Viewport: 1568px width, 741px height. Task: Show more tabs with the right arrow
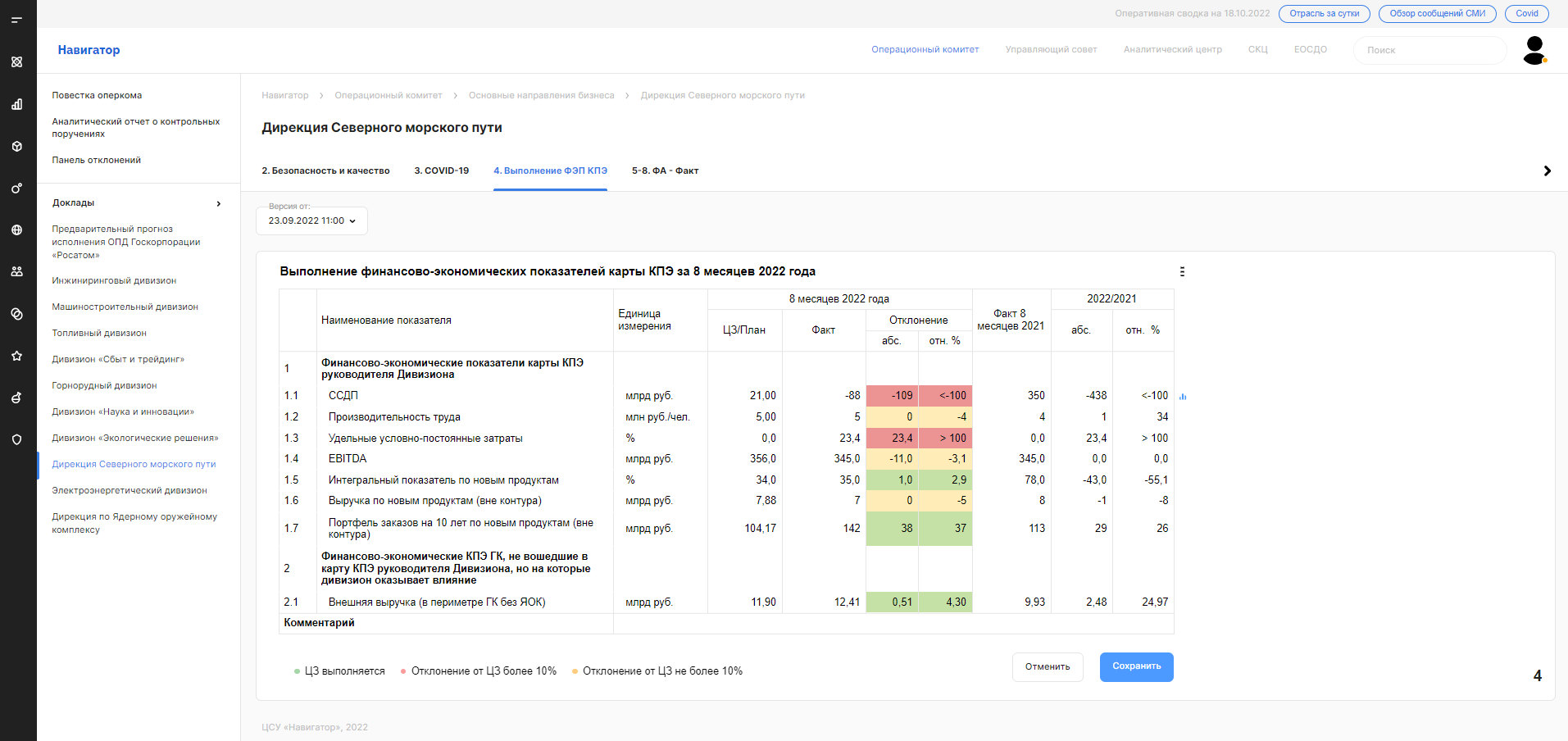pos(1547,170)
